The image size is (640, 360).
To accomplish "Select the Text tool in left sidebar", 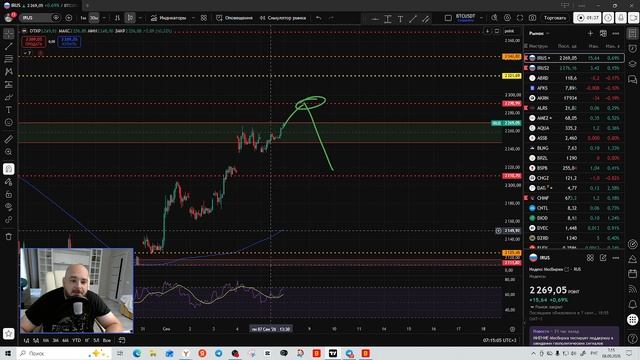I will 9,110.
